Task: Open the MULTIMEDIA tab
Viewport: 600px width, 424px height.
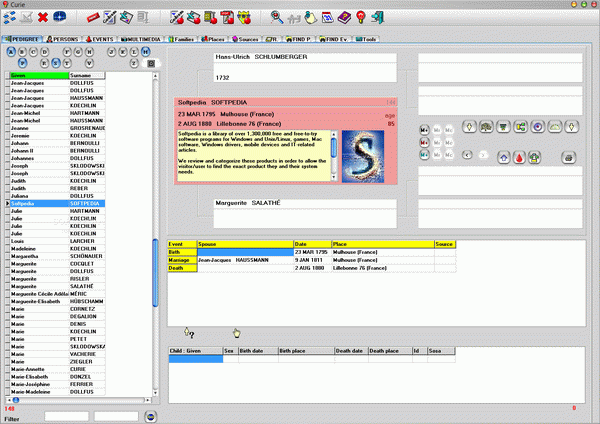Action: [x=141, y=39]
